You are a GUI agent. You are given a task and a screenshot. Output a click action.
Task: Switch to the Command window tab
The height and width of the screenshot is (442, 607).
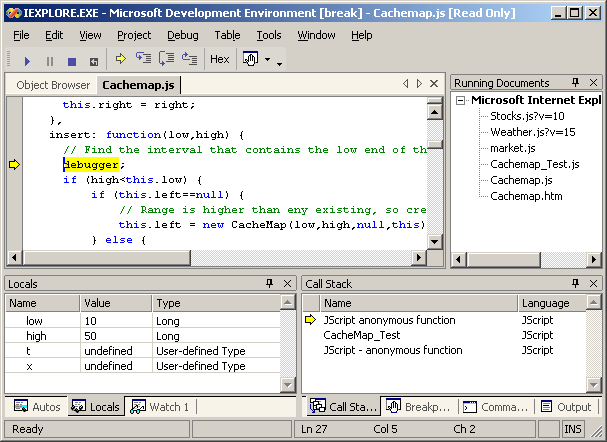[496, 407]
